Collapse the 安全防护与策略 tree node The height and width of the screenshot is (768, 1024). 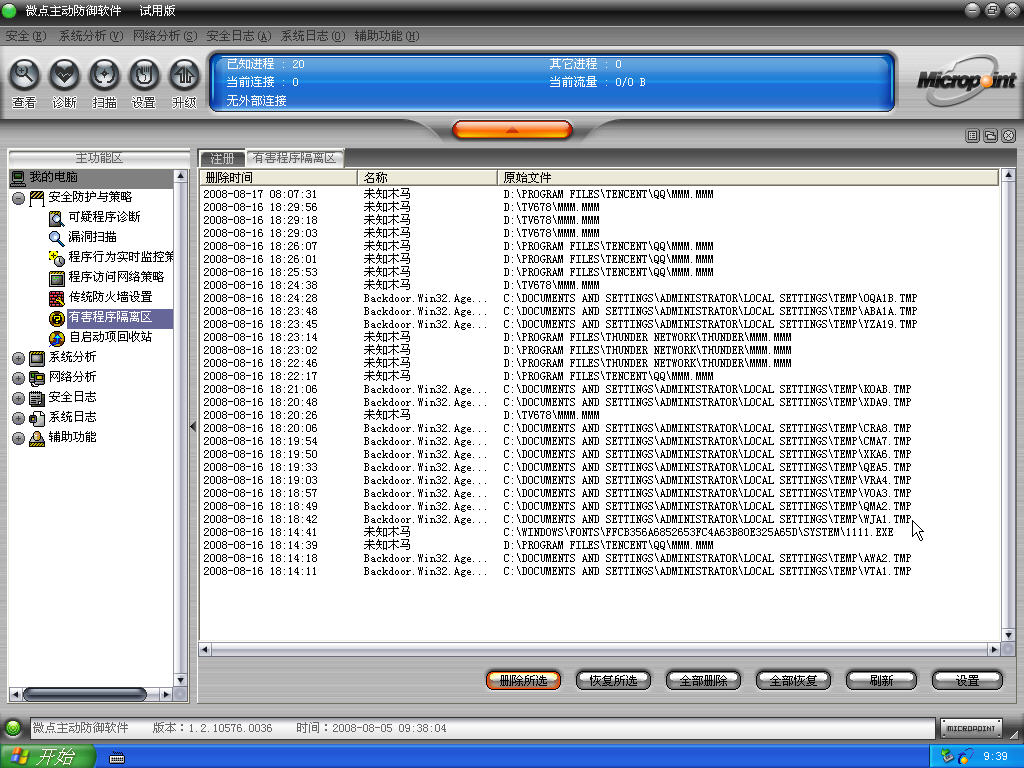click(x=18, y=198)
